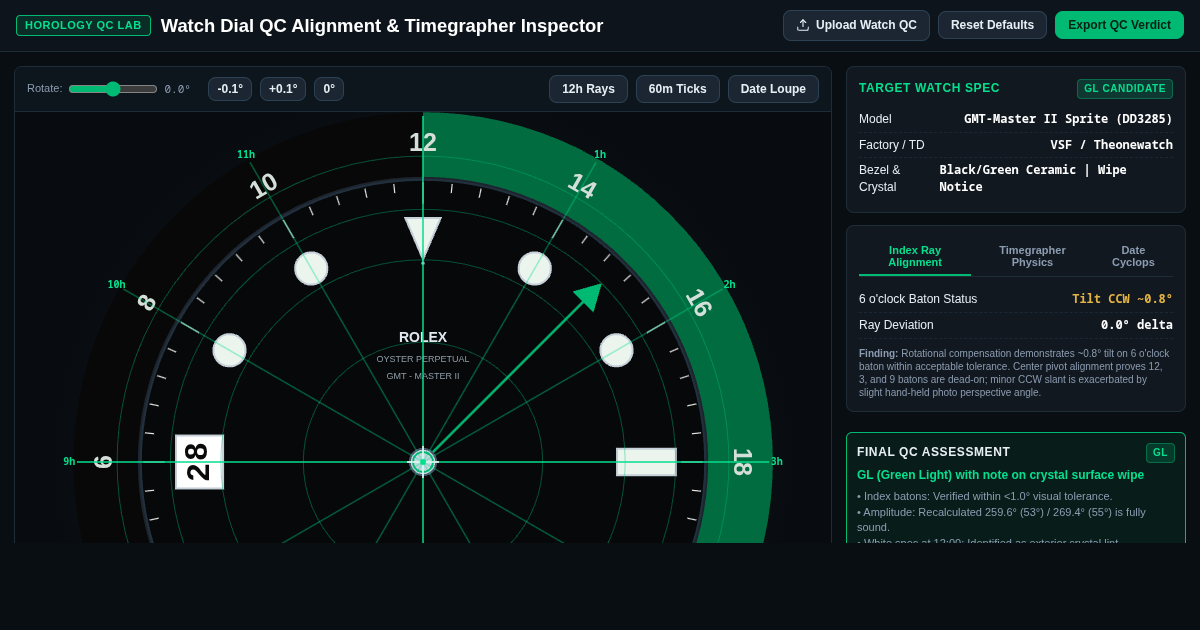1200x630 pixels.
Task: Click the date window showing 28
Action: tap(199, 462)
